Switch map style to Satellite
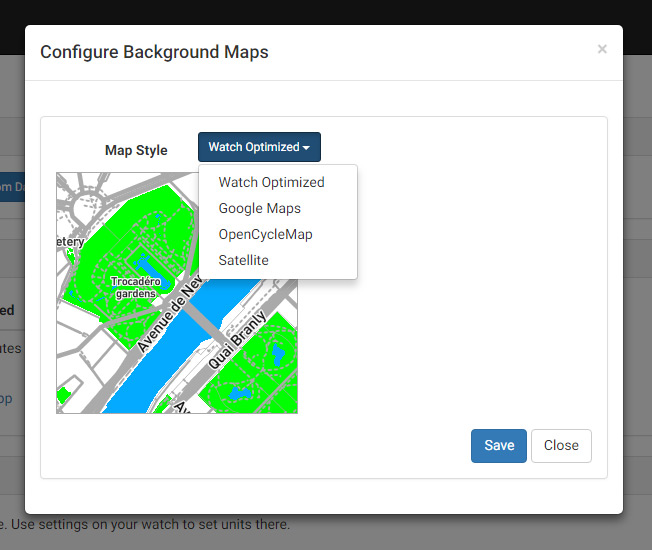This screenshot has width=652, height=550. [243, 260]
